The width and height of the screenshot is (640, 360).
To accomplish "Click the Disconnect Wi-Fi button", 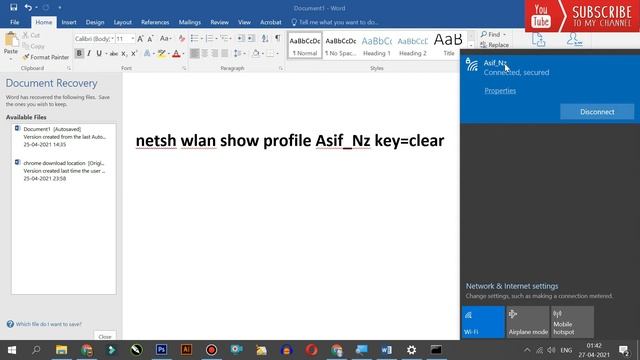I will [597, 111].
